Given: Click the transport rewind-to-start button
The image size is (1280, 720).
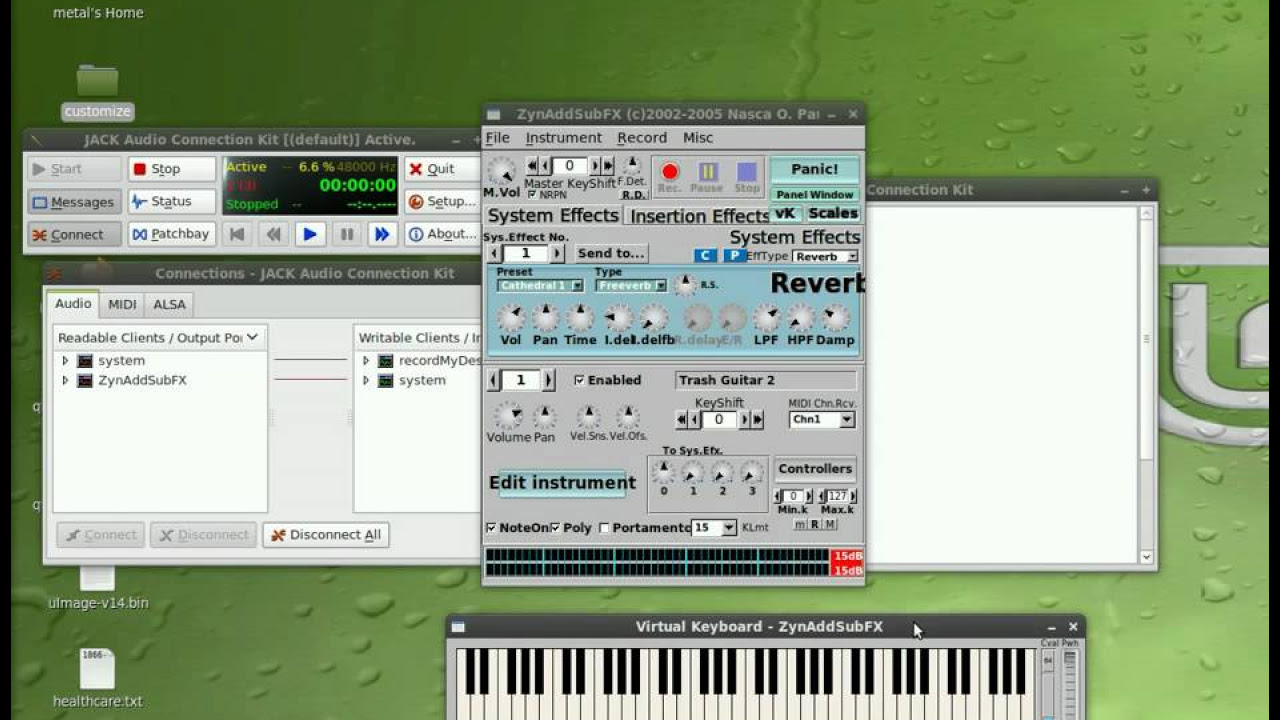Looking at the screenshot, I should (x=237, y=234).
